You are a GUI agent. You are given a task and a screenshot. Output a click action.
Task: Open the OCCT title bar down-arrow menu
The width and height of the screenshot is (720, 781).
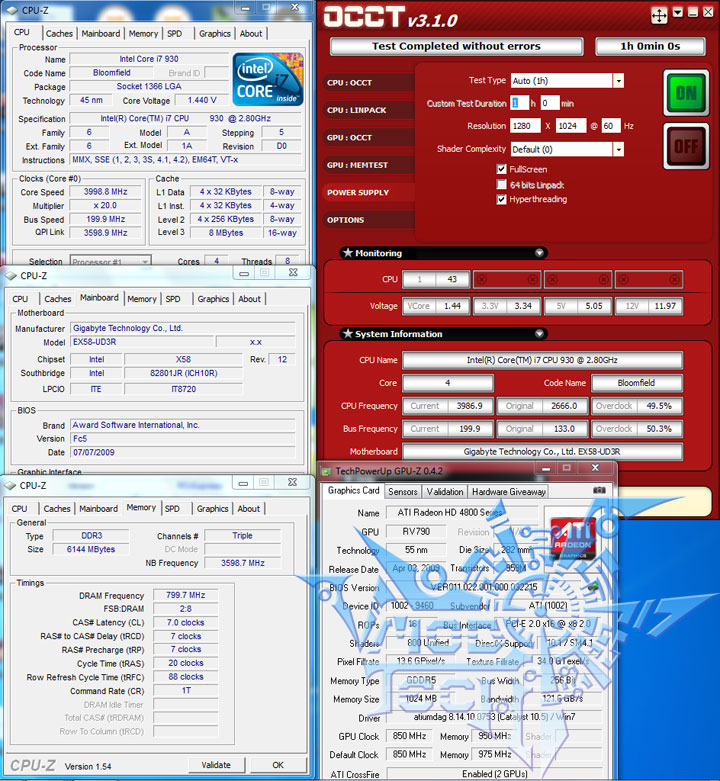(x=678, y=12)
